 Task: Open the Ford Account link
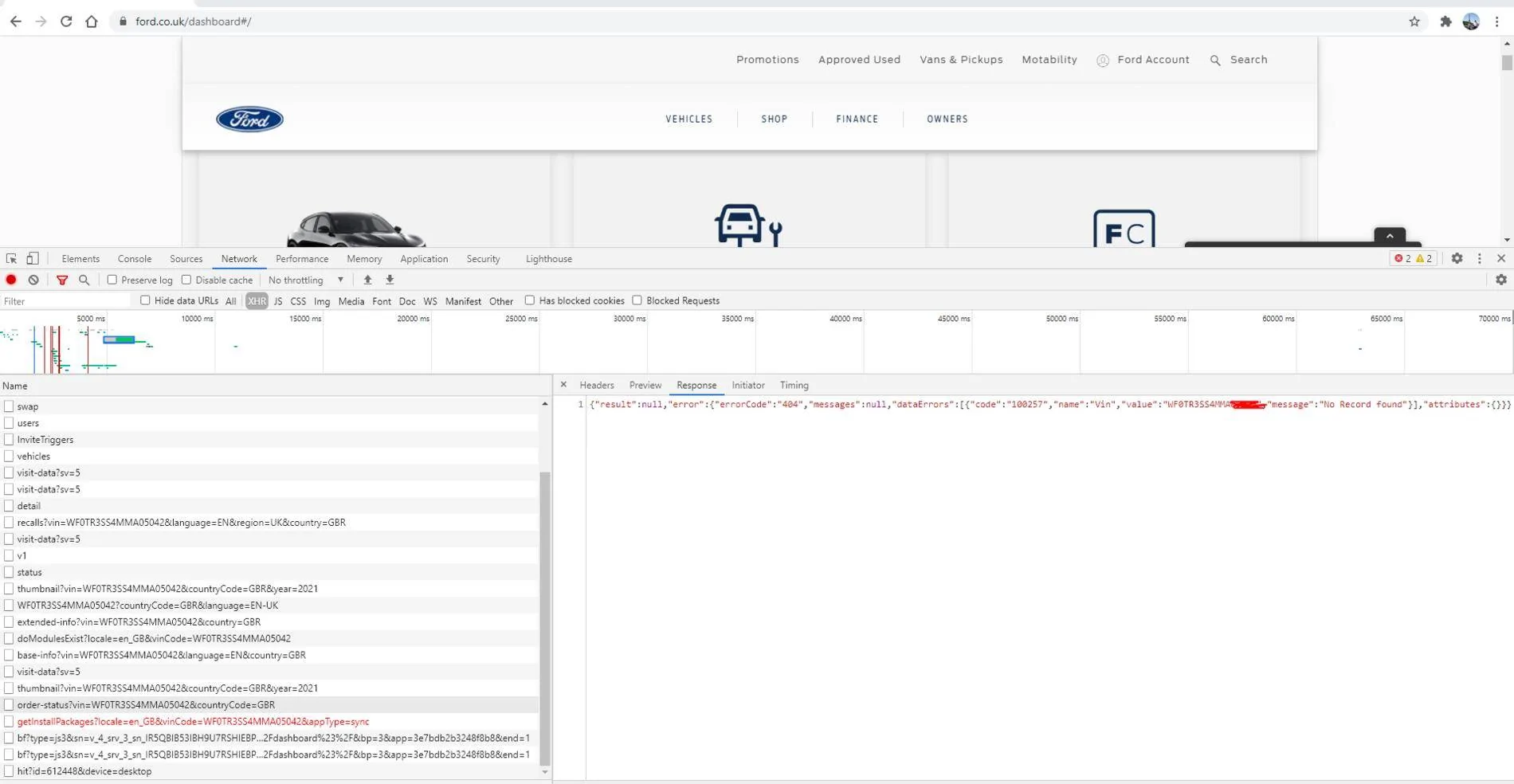tap(1143, 60)
